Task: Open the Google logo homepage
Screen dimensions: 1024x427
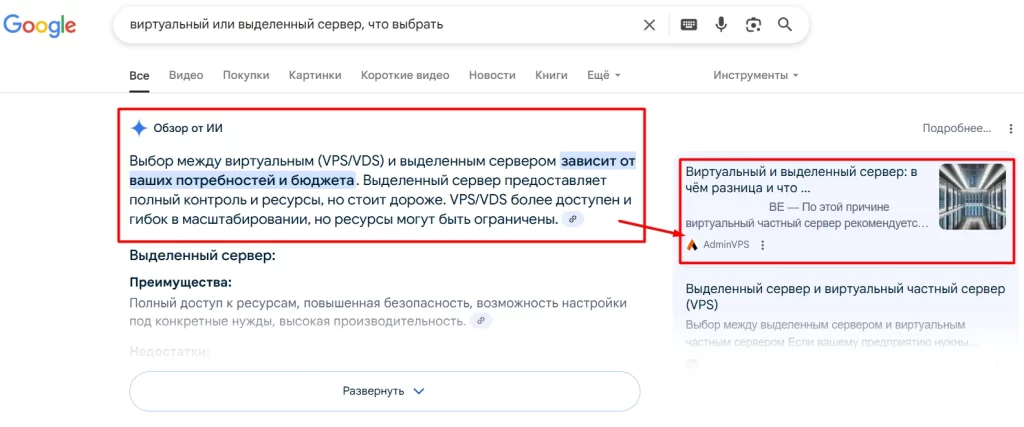Action: 39,25
